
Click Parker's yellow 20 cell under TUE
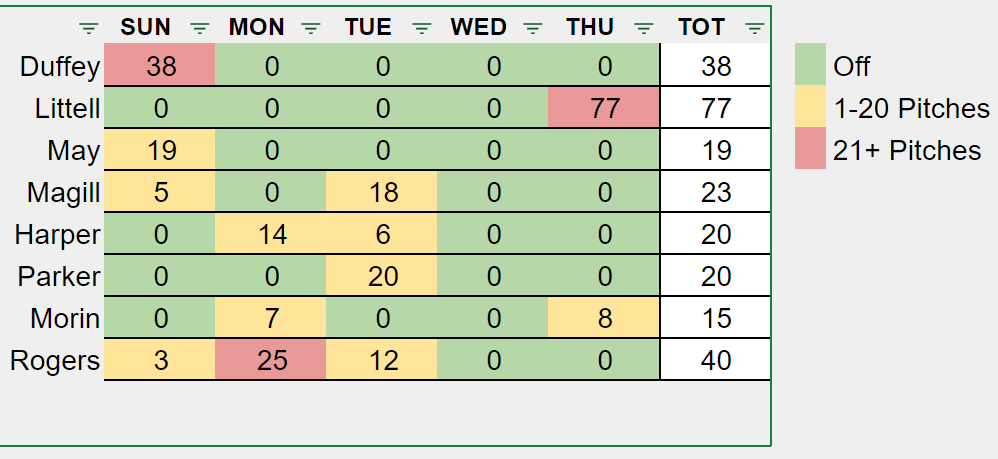382,276
